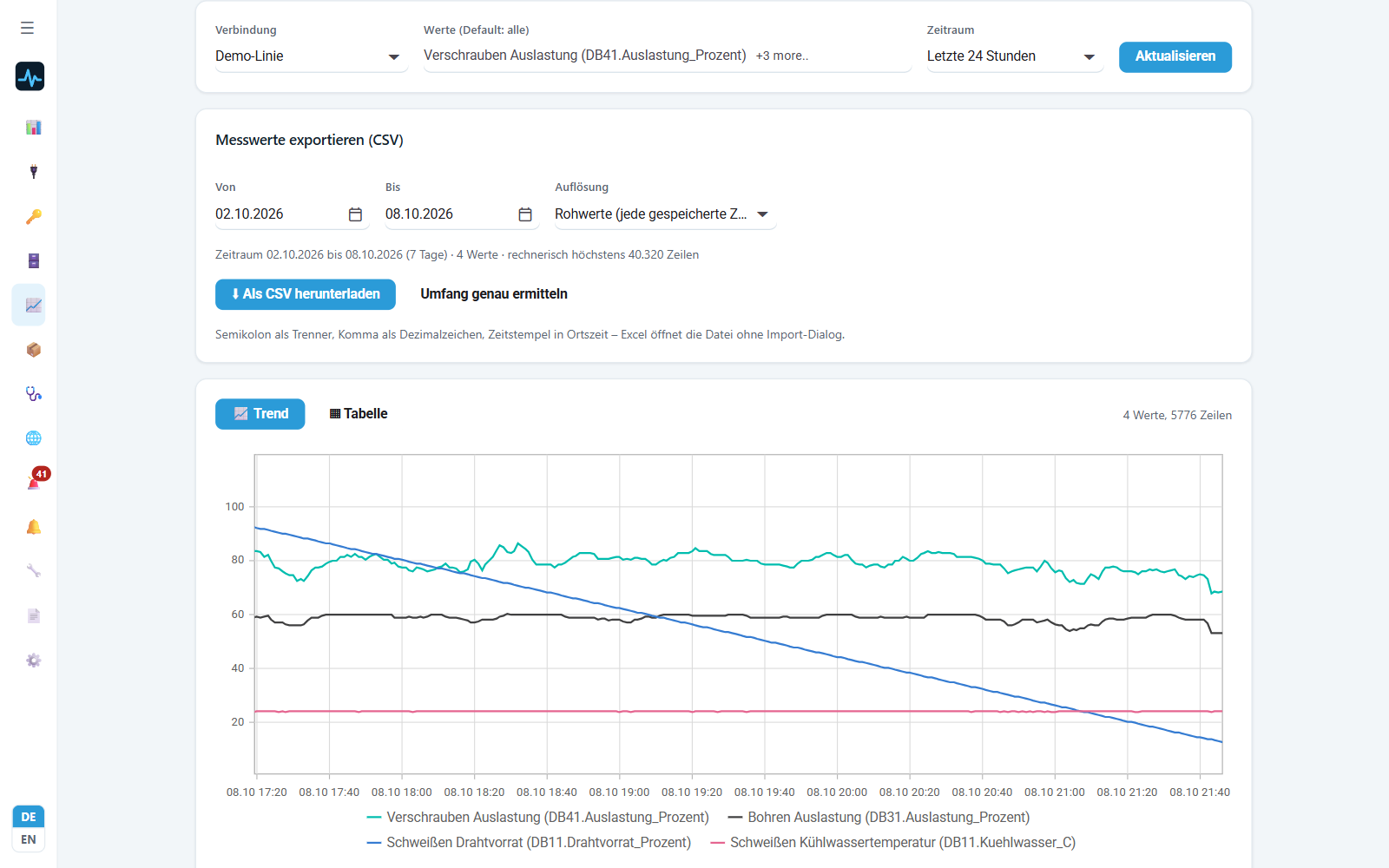The image size is (1389, 868).
Task: Open the purple filing cabinet icon
Action: (33, 260)
